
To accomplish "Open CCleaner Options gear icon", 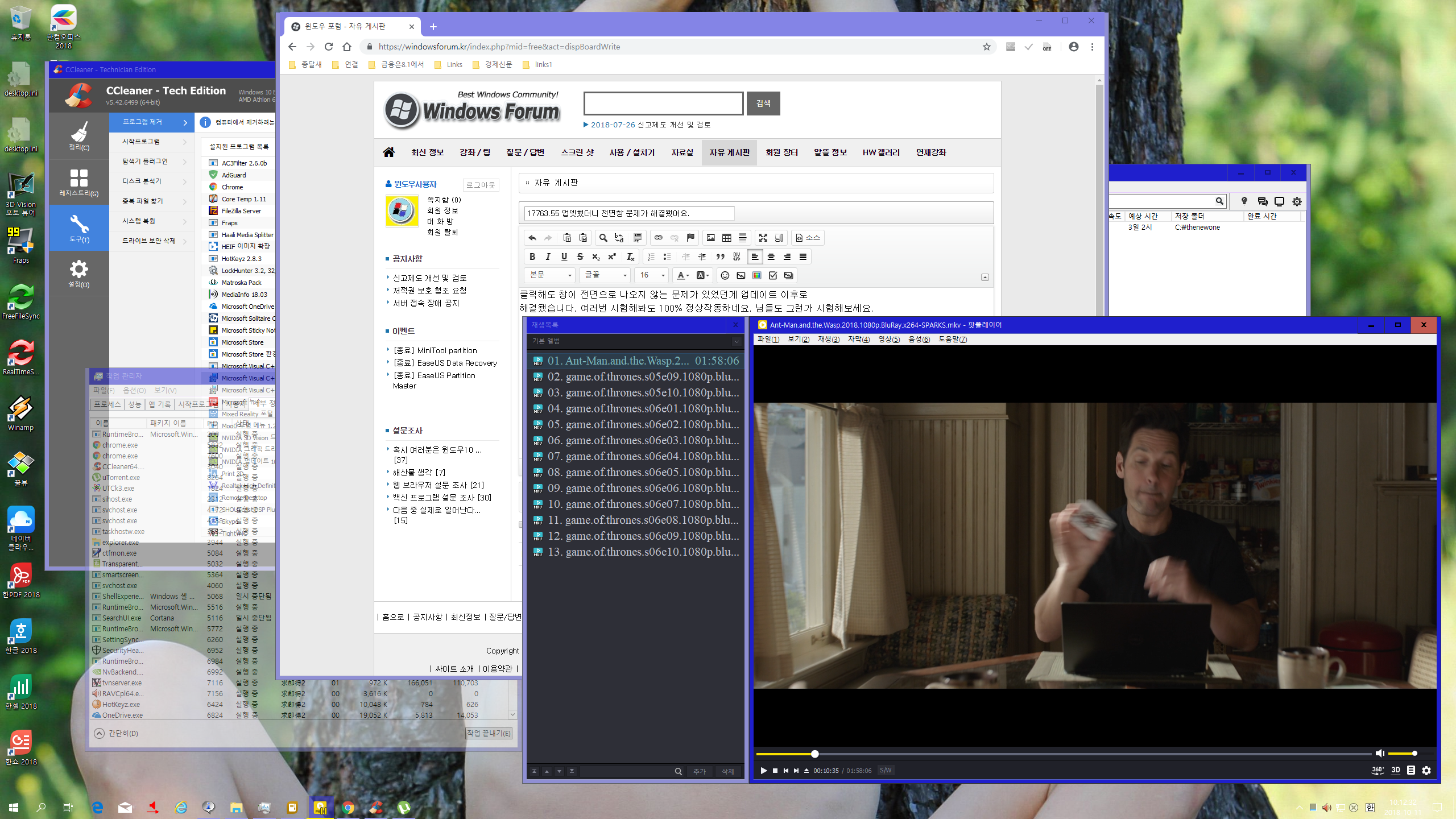I will click(x=79, y=274).
